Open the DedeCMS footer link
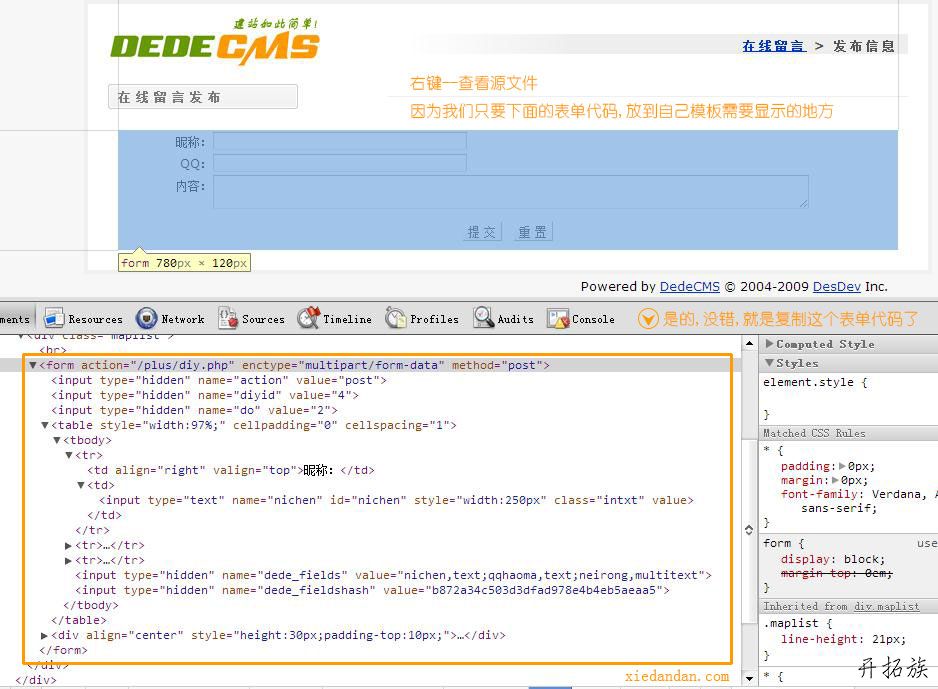 pos(690,286)
